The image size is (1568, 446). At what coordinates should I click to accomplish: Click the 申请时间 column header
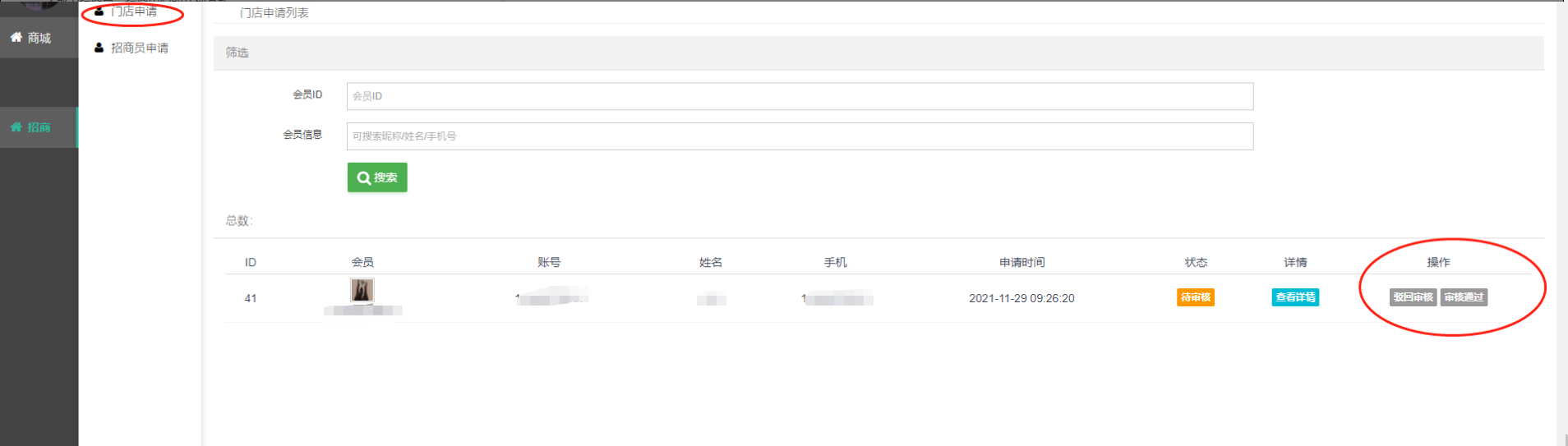tap(1022, 262)
